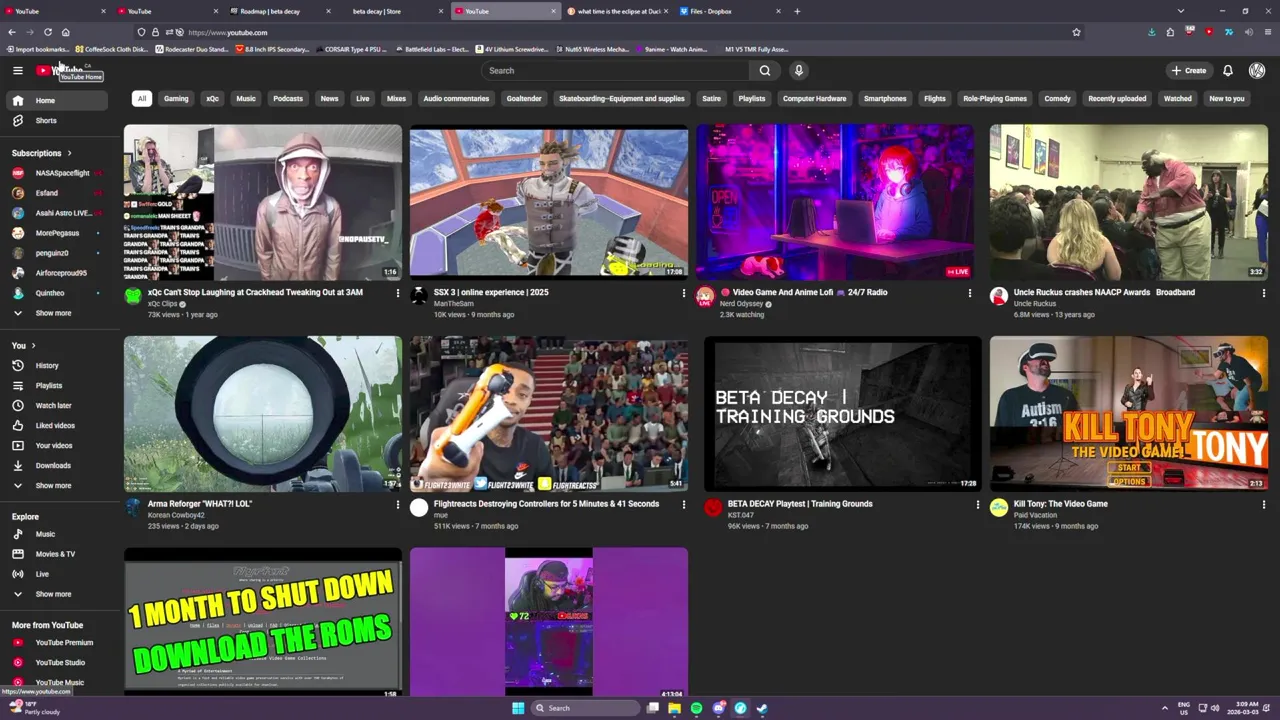
Task: Open options for BETA DECAY Playtest video
Action: click(977, 504)
